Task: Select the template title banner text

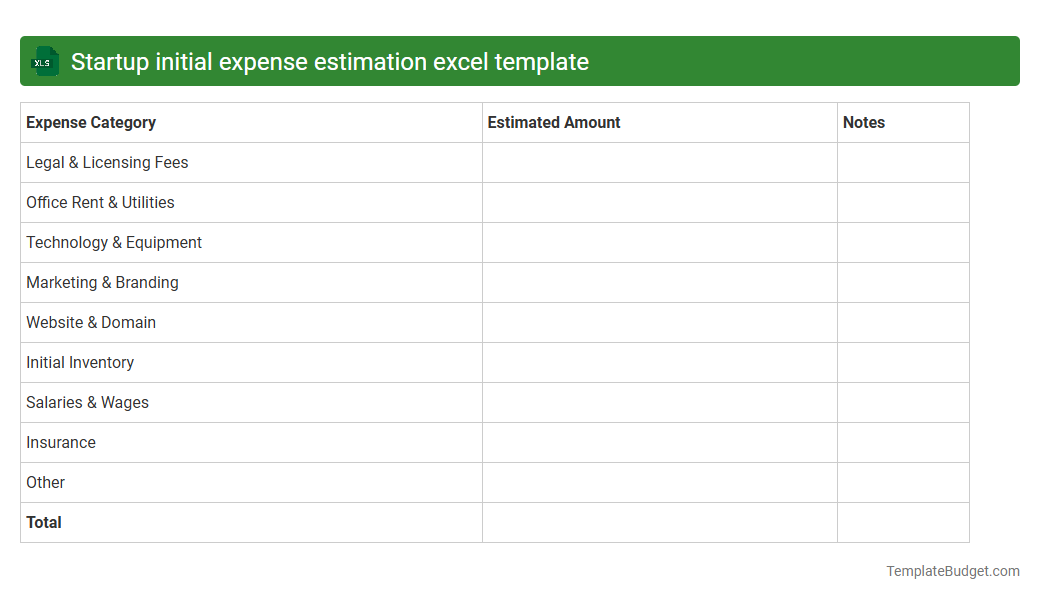Action: point(329,61)
